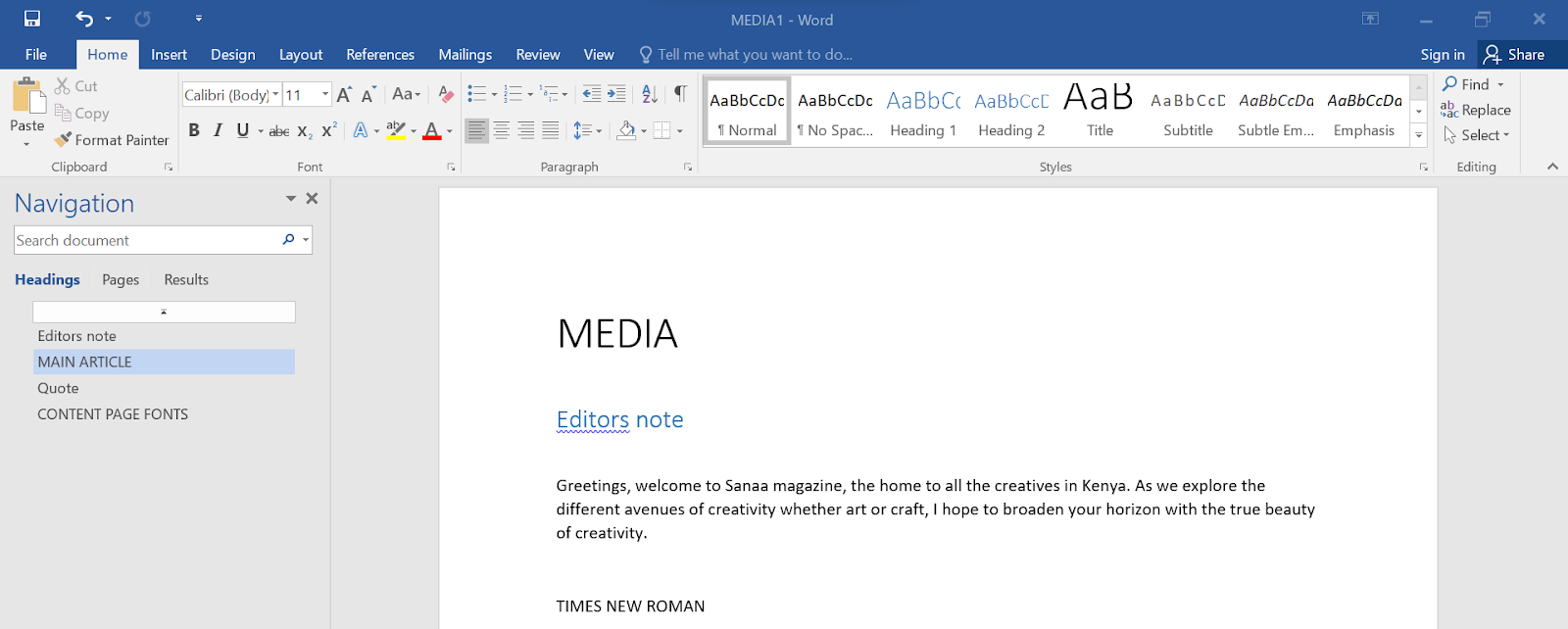Screen dimensions: 1568x629
Task: Toggle superscript formatting
Action: tap(329, 130)
